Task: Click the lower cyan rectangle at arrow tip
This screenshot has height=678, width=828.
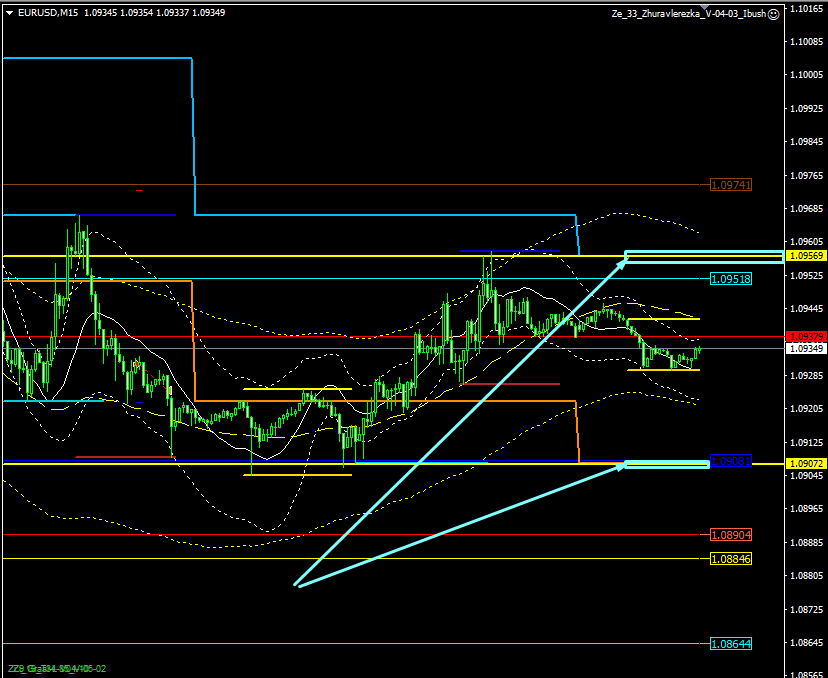Action: tap(666, 464)
